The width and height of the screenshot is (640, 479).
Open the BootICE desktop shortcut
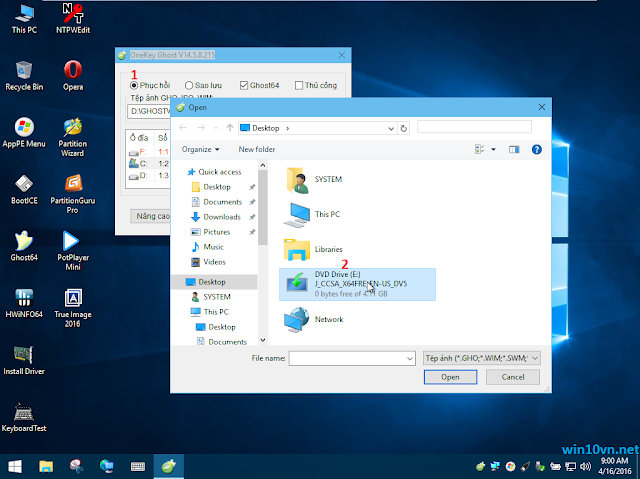pos(24,190)
